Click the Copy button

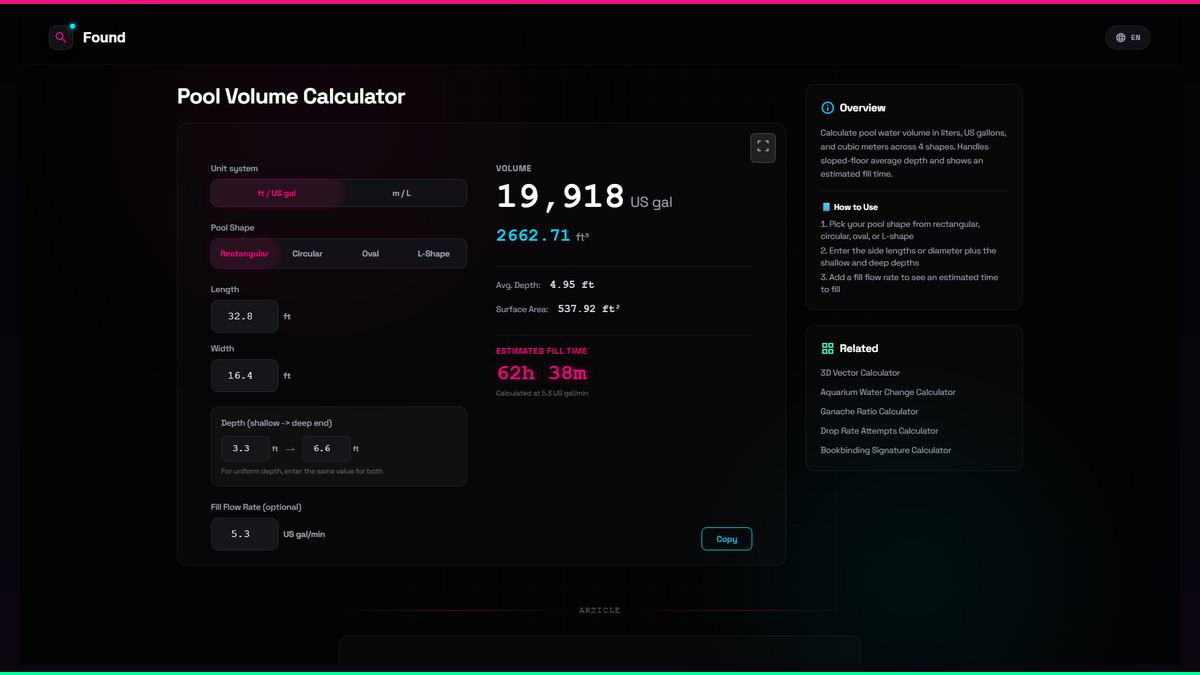(727, 539)
